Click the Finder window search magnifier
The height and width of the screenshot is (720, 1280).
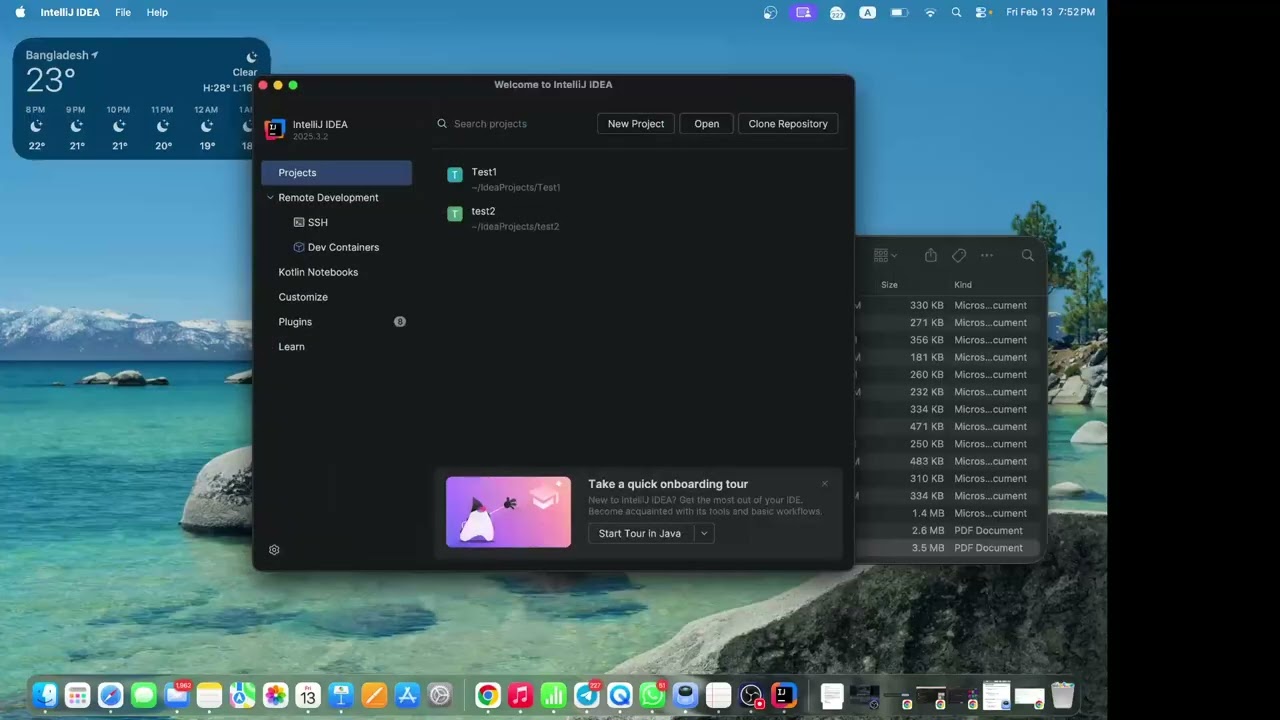1028,255
